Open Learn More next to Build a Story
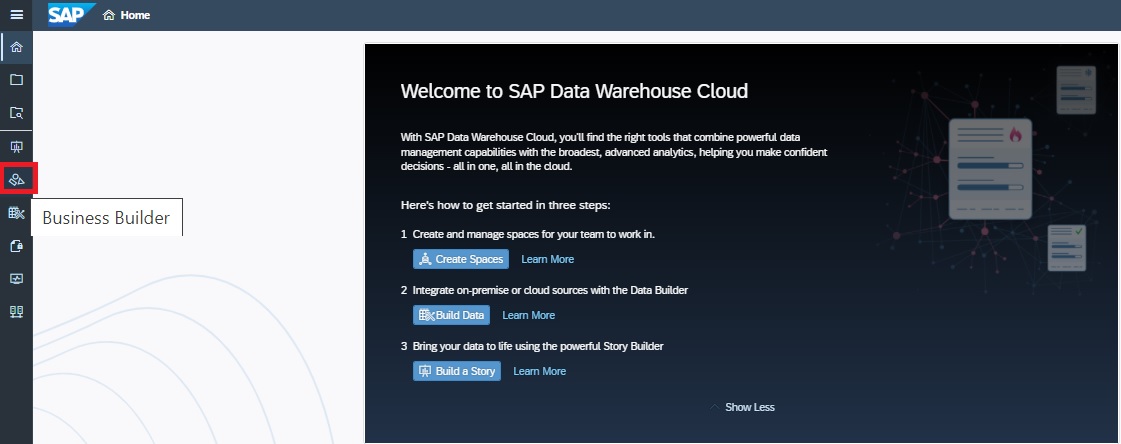 pos(539,371)
